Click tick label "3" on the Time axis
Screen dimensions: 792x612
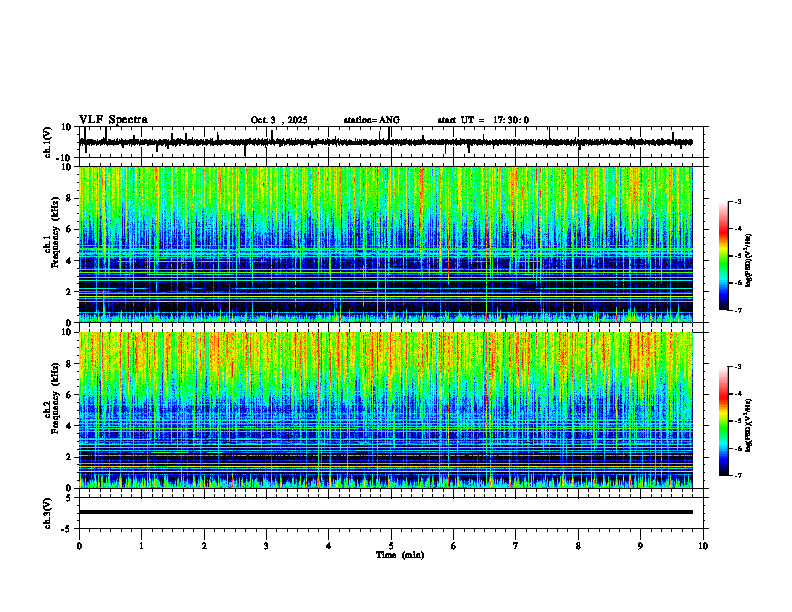tap(266, 546)
